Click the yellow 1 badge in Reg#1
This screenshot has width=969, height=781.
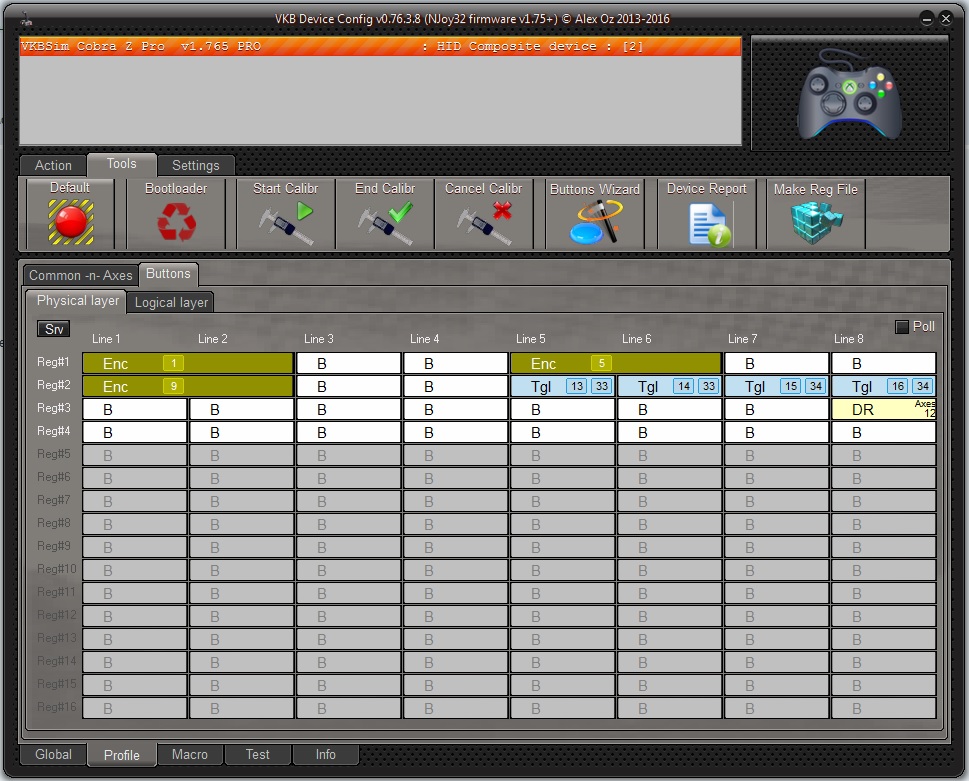click(x=174, y=363)
